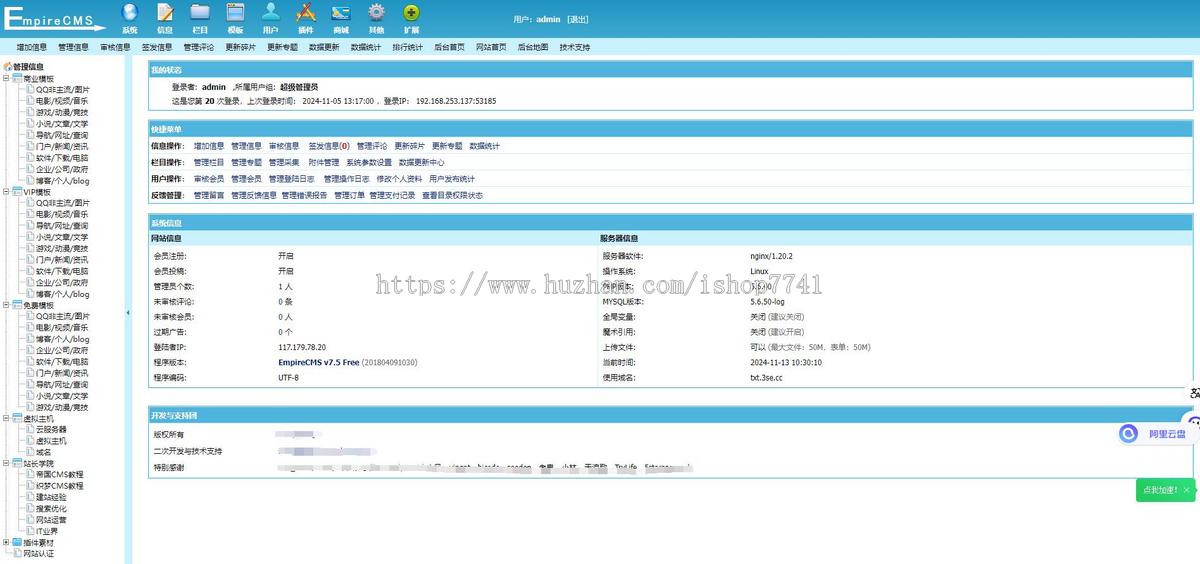Open 数据更新中心 in quick menu
The height and width of the screenshot is (564, 1200).
click(x=422, y=162)
